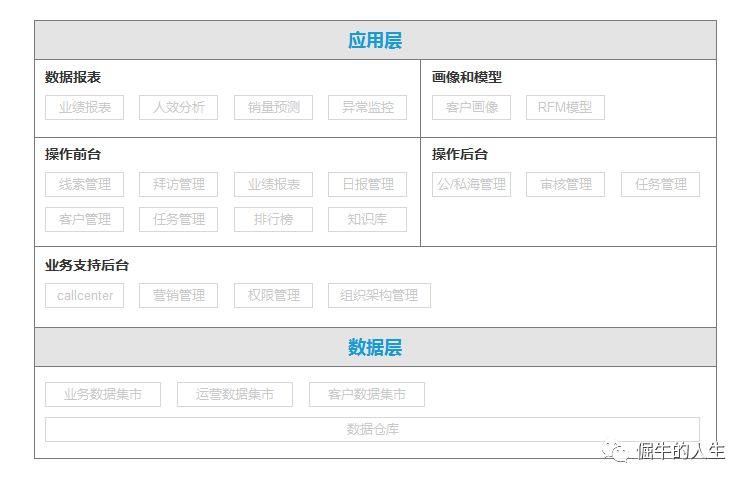Open the 销量预测 box
750x484 pixels.
274,107
